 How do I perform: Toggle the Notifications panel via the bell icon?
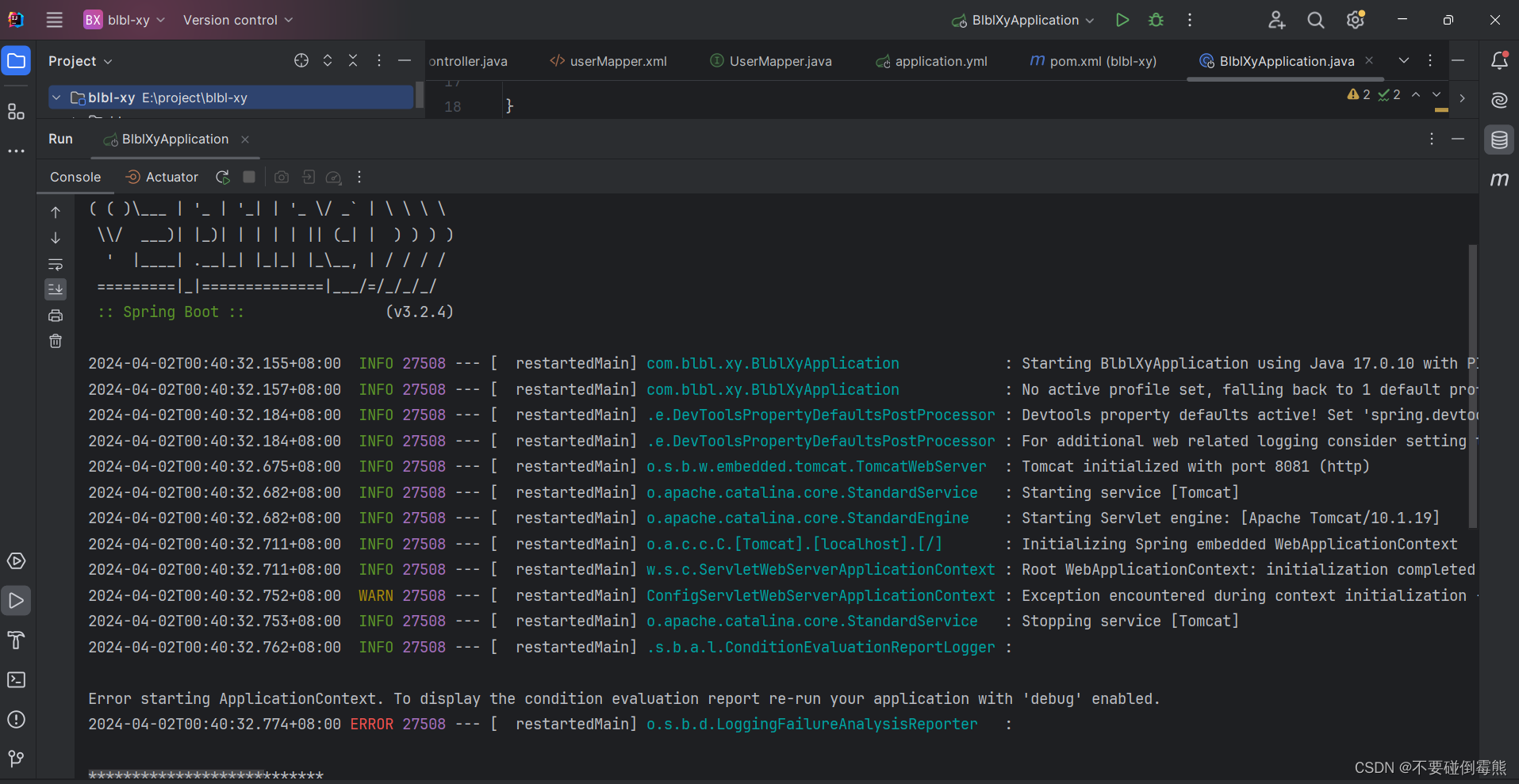pyautogui.click(x=1499, y=60)
